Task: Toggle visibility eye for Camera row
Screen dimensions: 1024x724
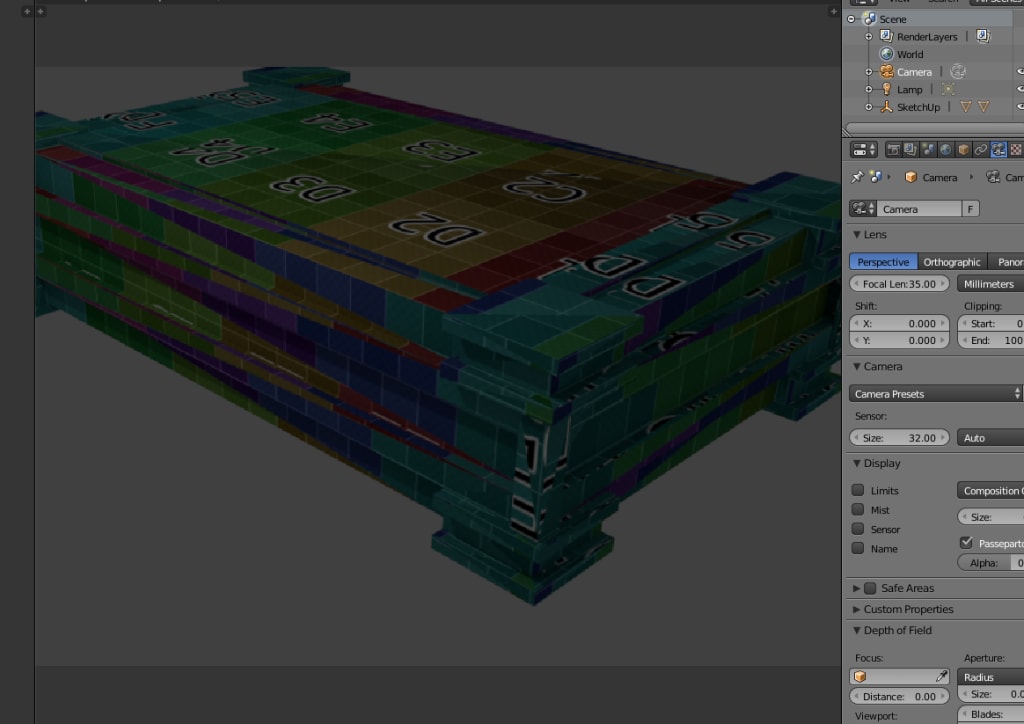Action: coord(1020,72)
